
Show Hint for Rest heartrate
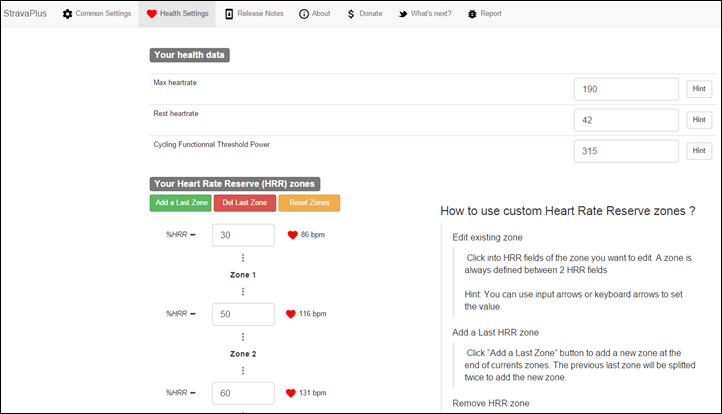(699, 120)
